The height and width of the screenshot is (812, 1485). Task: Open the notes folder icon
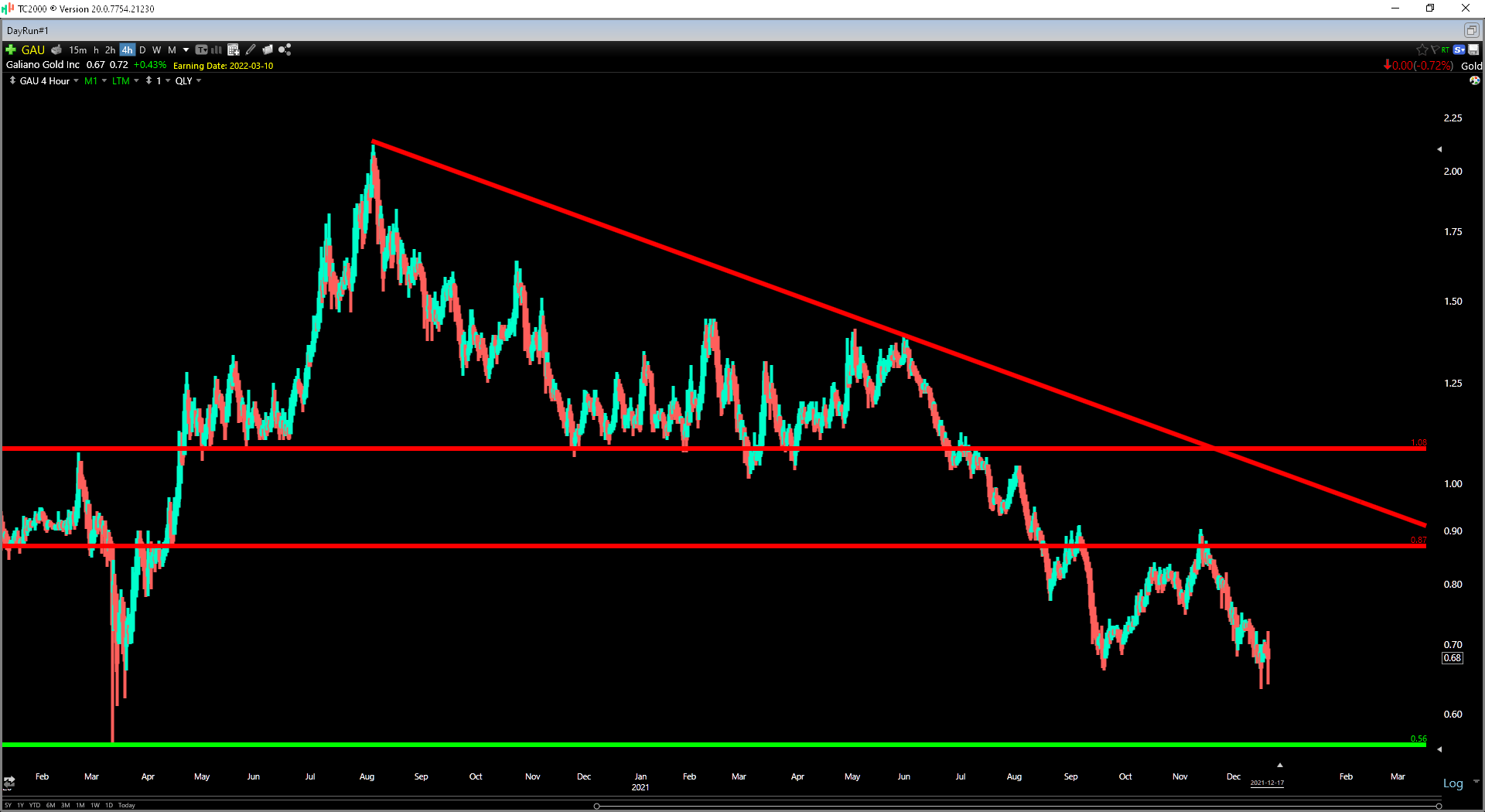click(268, 49)
